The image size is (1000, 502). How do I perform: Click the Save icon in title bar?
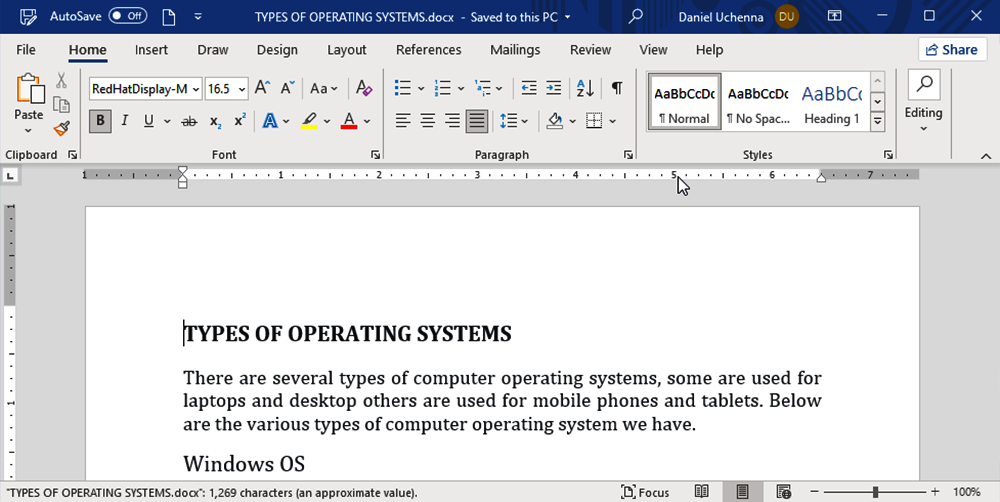click(x=28, y=17)
